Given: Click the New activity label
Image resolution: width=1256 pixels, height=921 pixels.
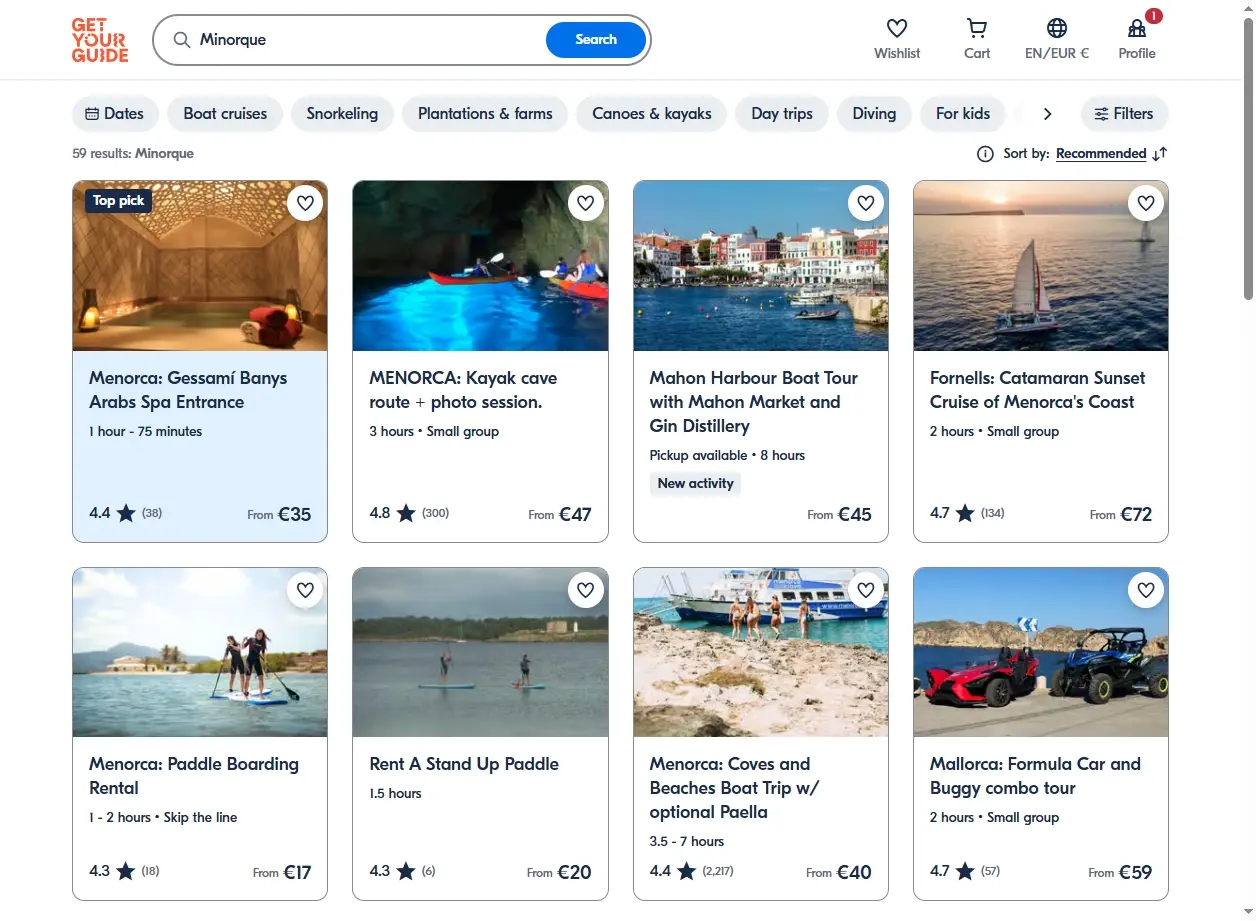Looking at the screenshot, I should pos(695,484).
